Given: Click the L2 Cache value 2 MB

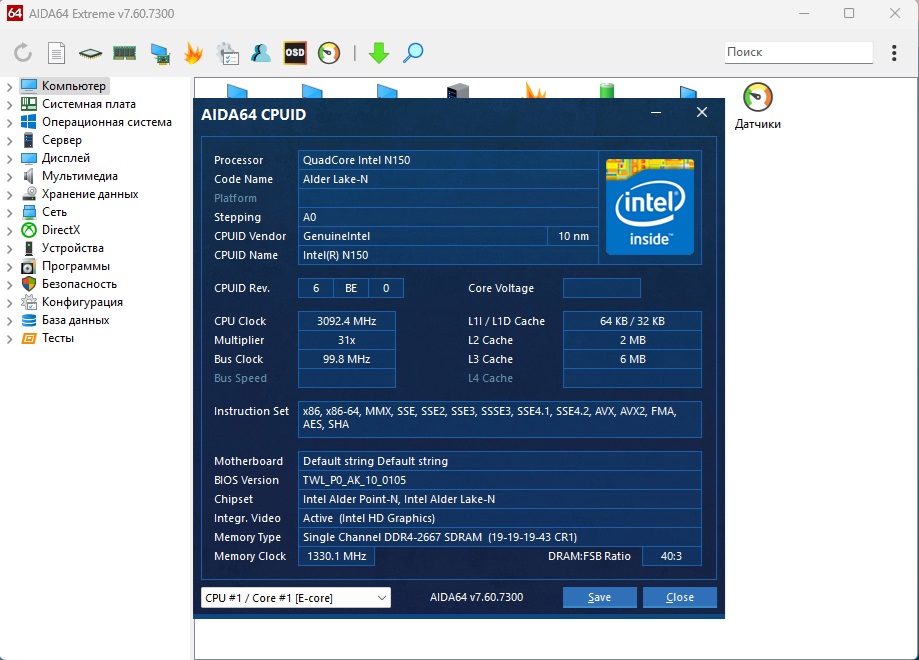Looking at the screenshot, I should (632, 340).
